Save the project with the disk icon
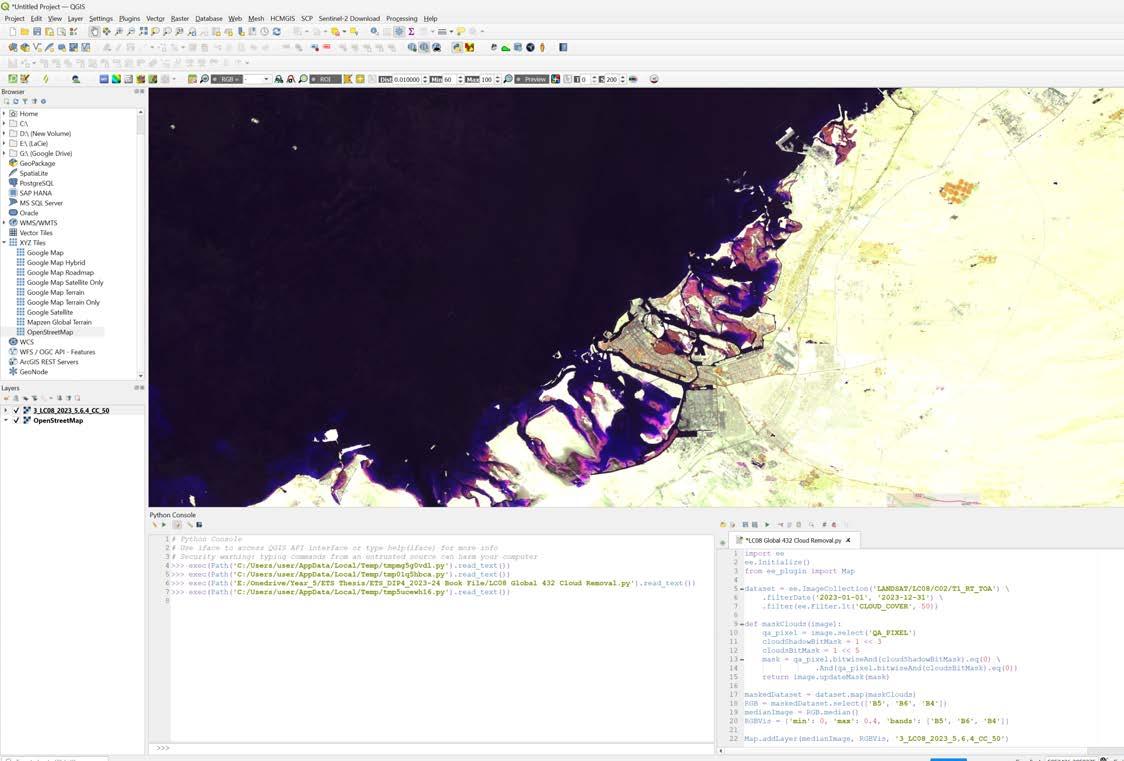 37,32
